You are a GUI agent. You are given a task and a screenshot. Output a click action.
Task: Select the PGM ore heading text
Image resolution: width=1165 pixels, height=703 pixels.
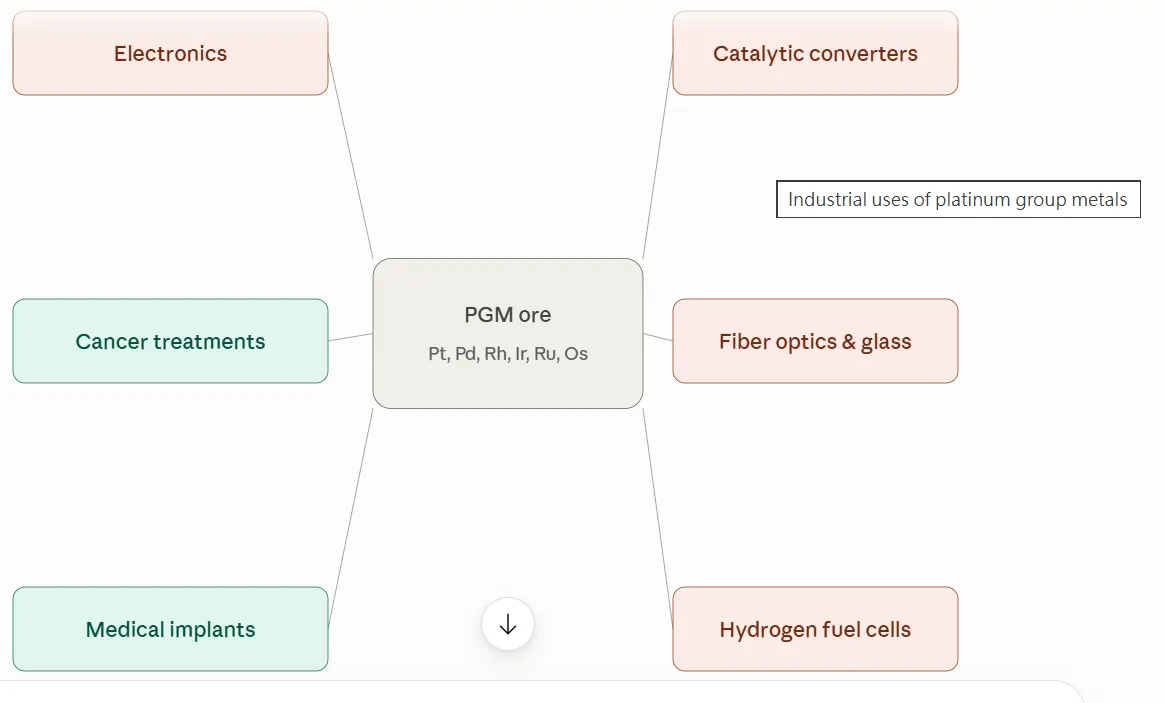pyautogui.click(x=507, y=315)
